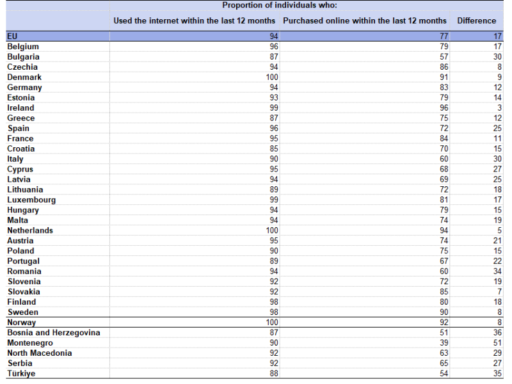The image size is (512, 384).
Task: Select the Ireland row label
Action: coord(20,108)
